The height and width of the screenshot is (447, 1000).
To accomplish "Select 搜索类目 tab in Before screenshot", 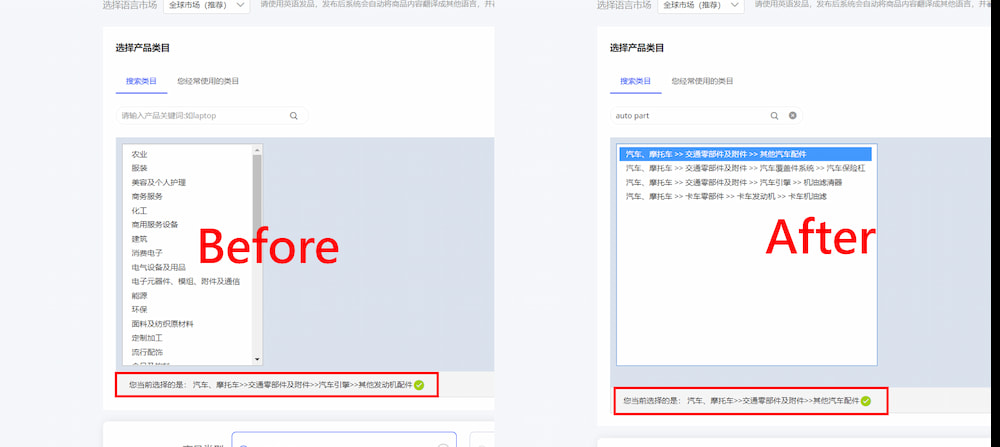I will tap(142, 82).
